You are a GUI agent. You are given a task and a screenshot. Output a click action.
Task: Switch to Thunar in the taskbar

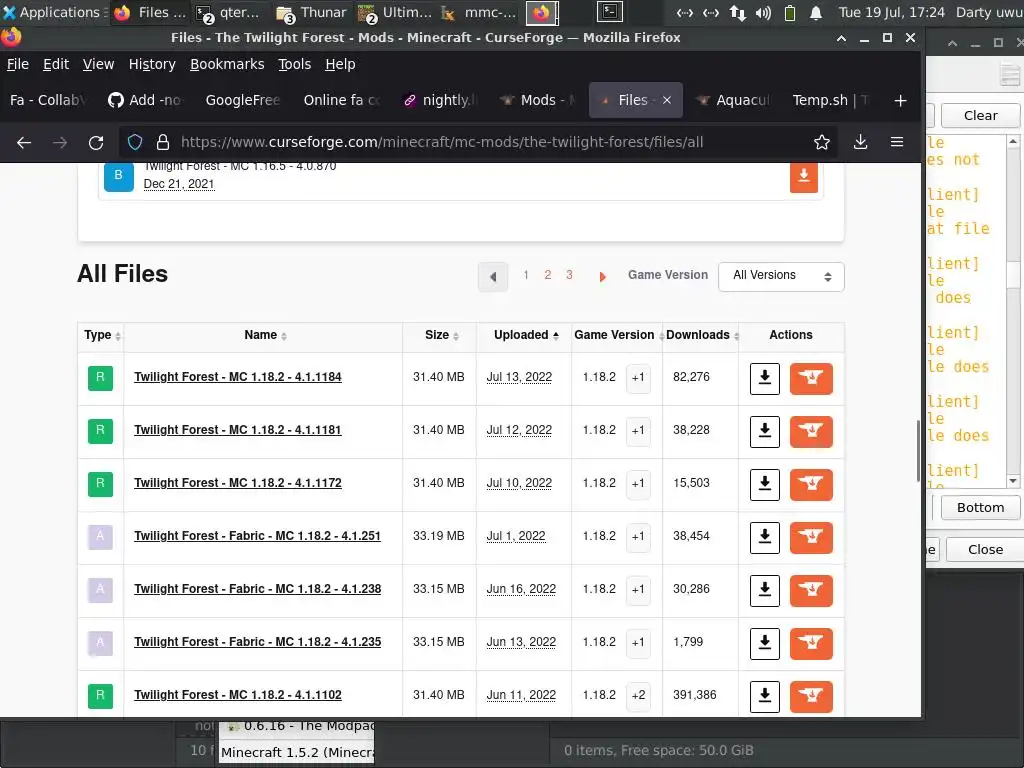[313, 12]
